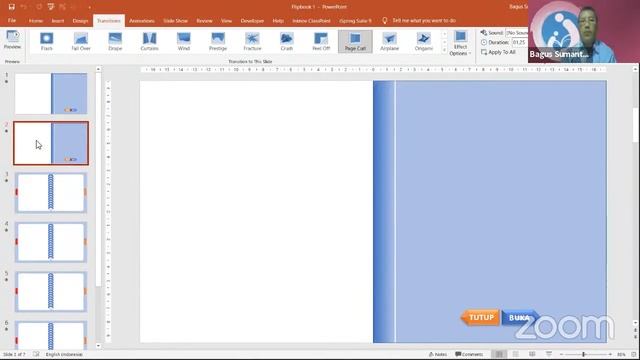The height and width of the screenshot is (360, 640).
Task: Switch to the Animations tab
Action: [142, 21]
